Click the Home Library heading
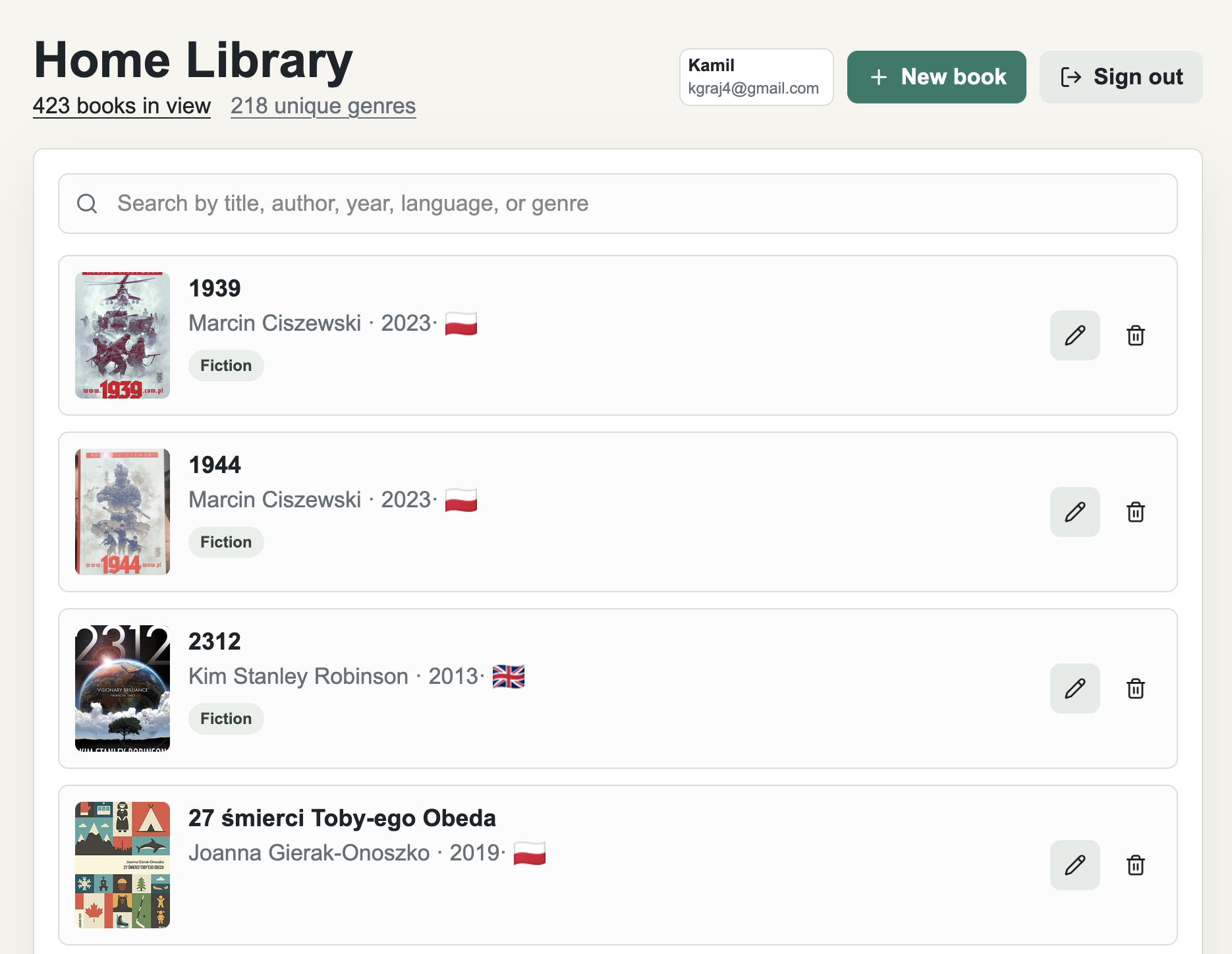1232x954 pixels. pyautogui.click(x=193, y=61)
